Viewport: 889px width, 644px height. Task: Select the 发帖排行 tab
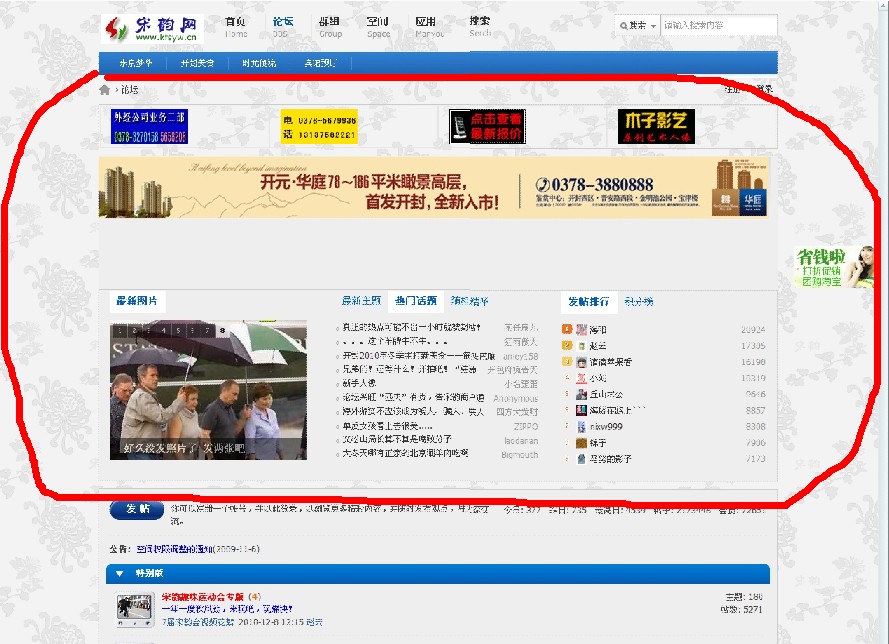coord(589,302)
